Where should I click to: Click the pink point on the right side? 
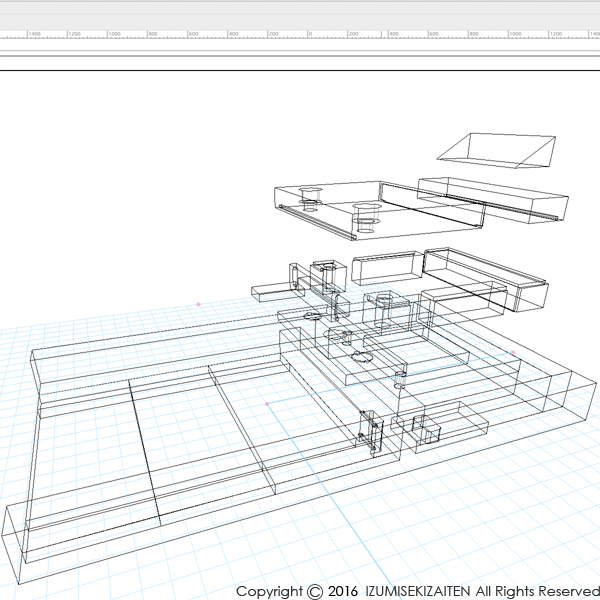click(x=514, y=352)
